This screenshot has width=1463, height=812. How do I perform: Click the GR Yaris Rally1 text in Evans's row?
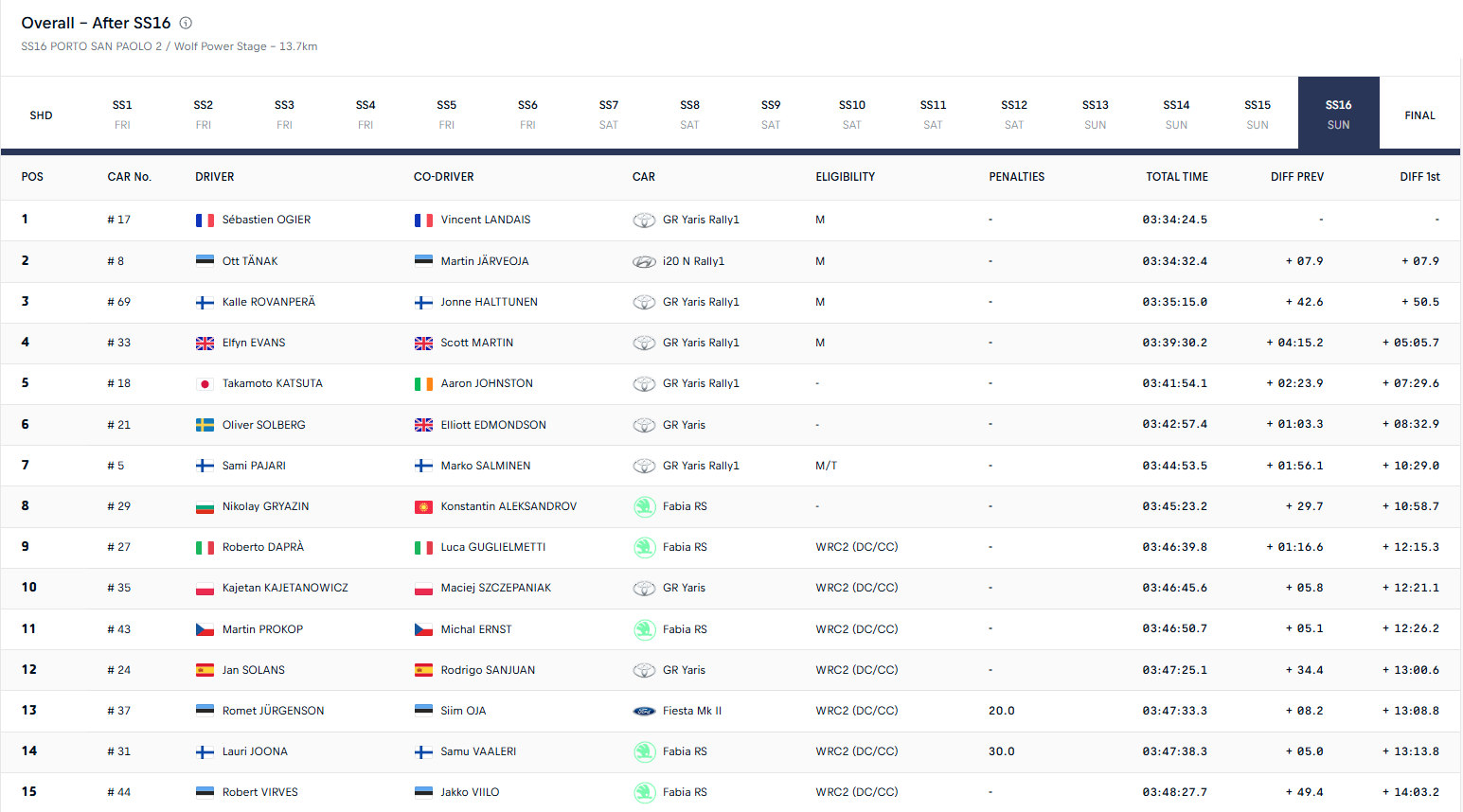point(701,343)
